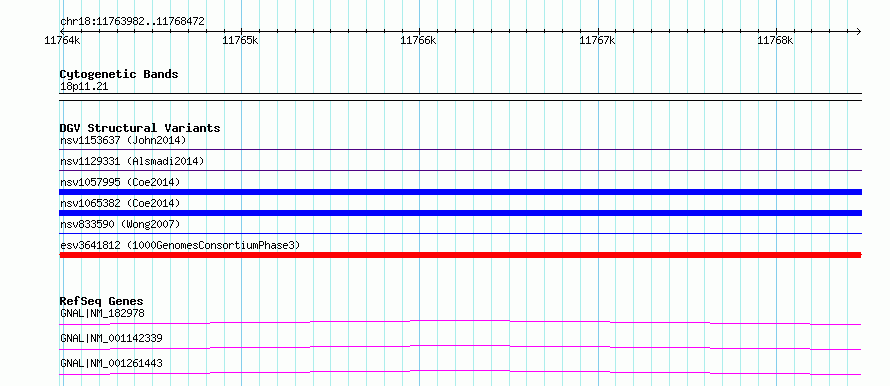Click the chr18:11763982..11768472 coordinate label
This screenshot has width=890, height=386.
[x=132, y=22]
